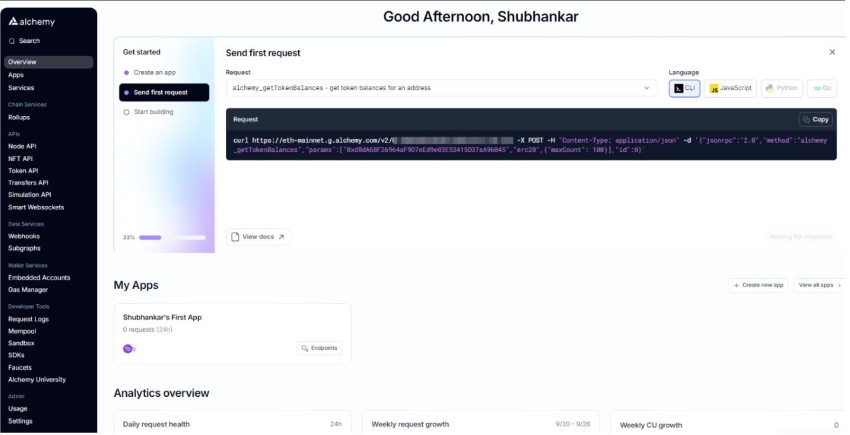Click the document icon in View docs
The height and width of the screenshot is (435, 850).
(x=235, y=237)
